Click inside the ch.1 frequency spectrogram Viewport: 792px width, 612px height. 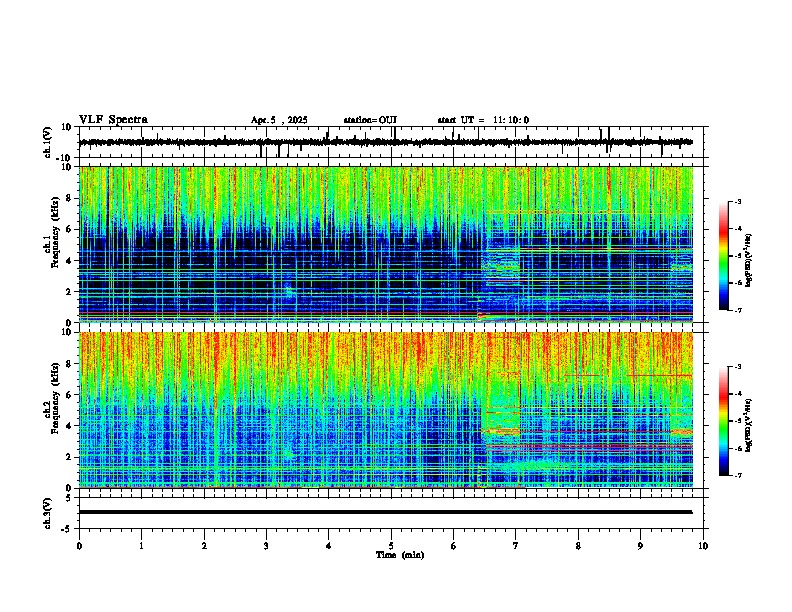click(386, 244)
